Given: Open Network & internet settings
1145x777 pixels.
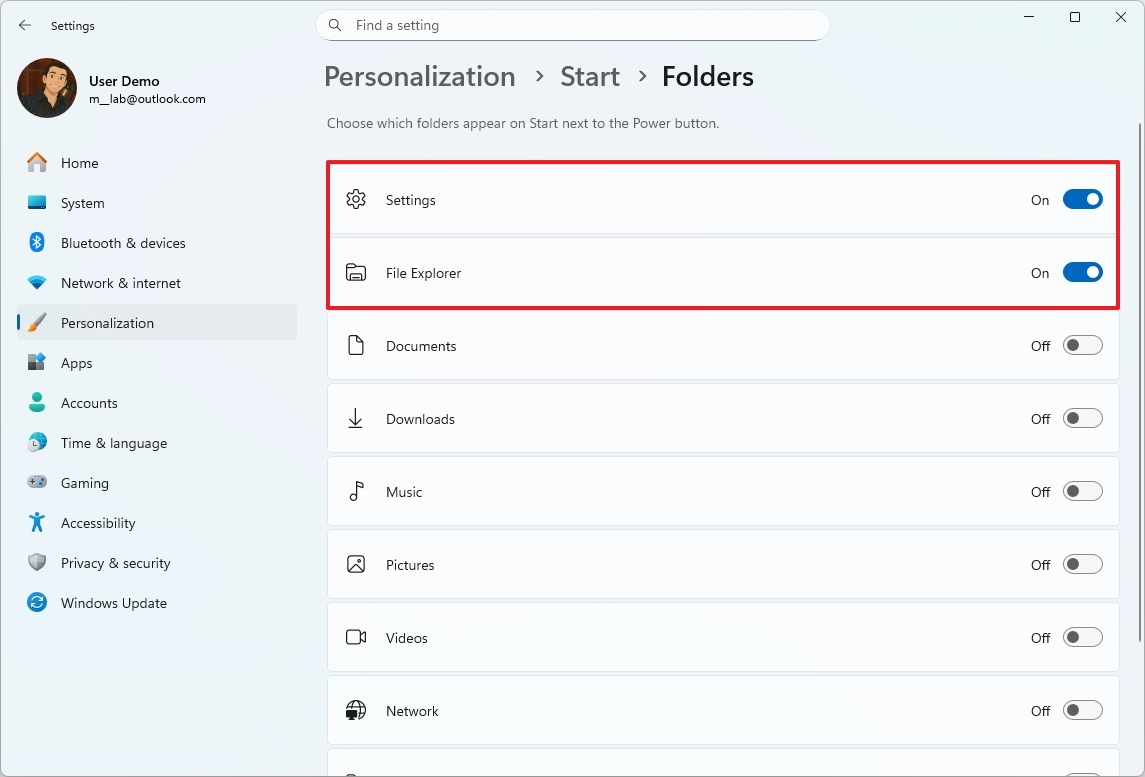Looking at the screenshot, I should (120, 283).
